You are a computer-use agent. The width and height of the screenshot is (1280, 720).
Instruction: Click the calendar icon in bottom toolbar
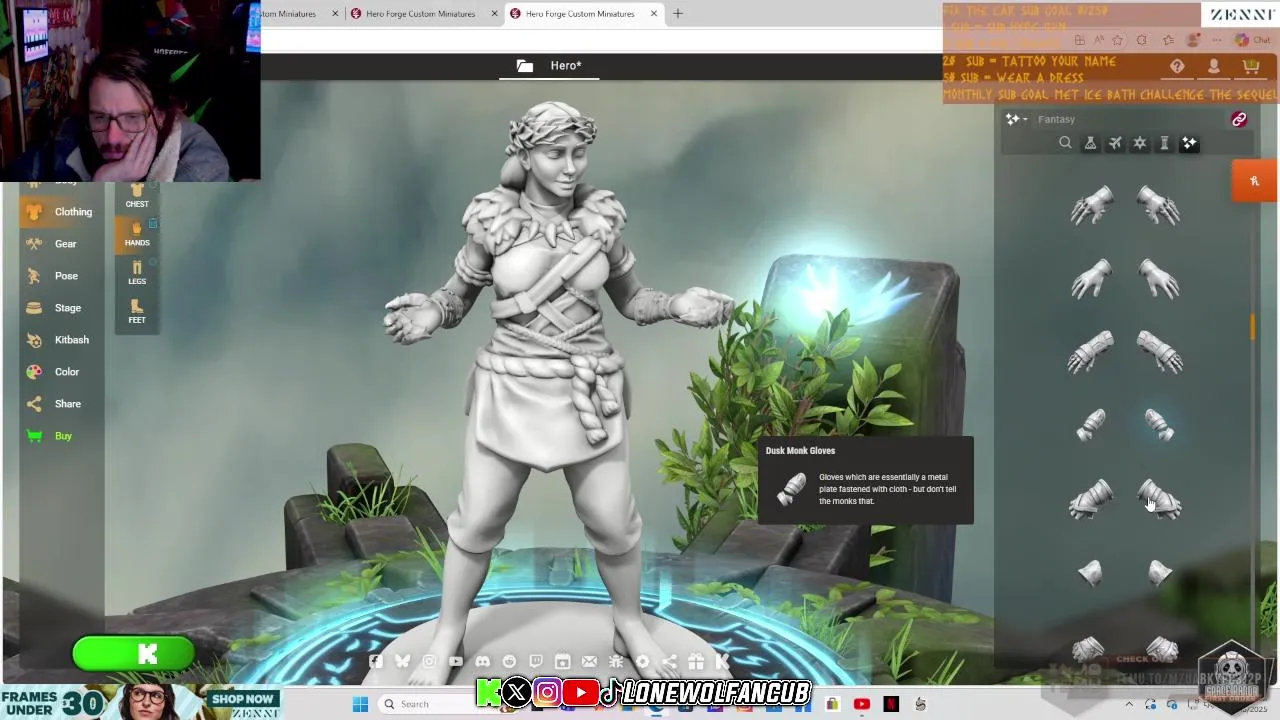(563, 661)
